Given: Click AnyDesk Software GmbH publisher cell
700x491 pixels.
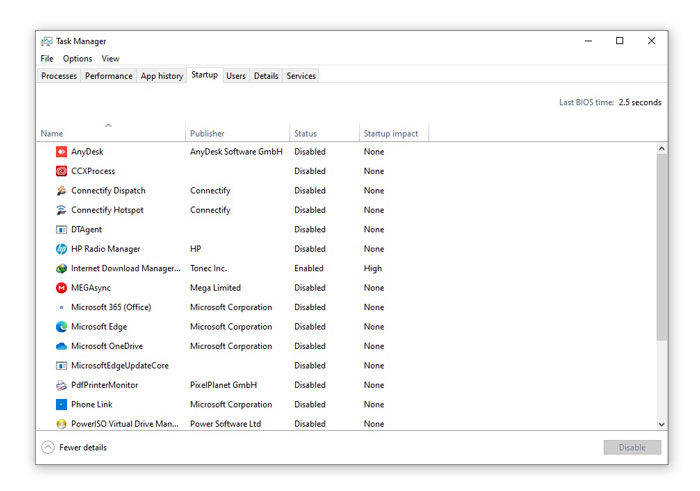Looking at the screenshot, I should pos(236,152).
